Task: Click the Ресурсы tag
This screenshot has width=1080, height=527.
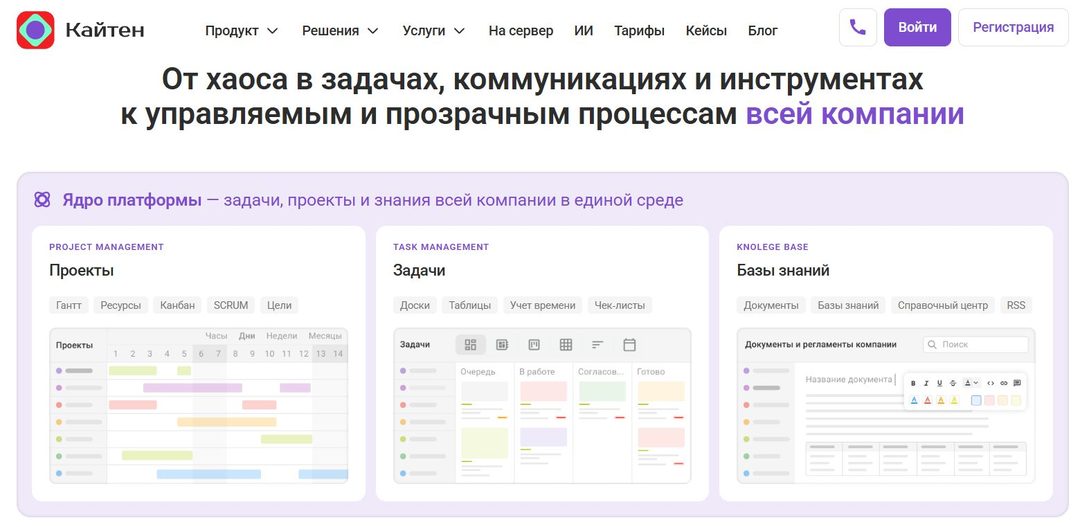Action: [x=121, y=305]
